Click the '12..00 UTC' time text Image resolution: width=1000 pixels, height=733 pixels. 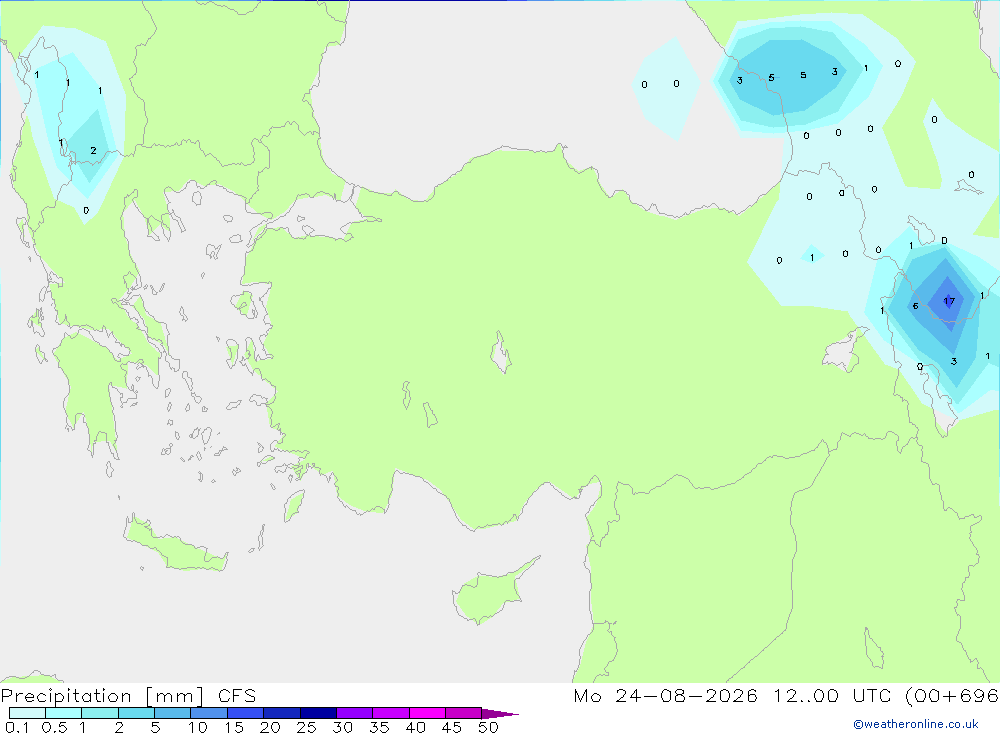pyautogui.click(x=832, y=696)
